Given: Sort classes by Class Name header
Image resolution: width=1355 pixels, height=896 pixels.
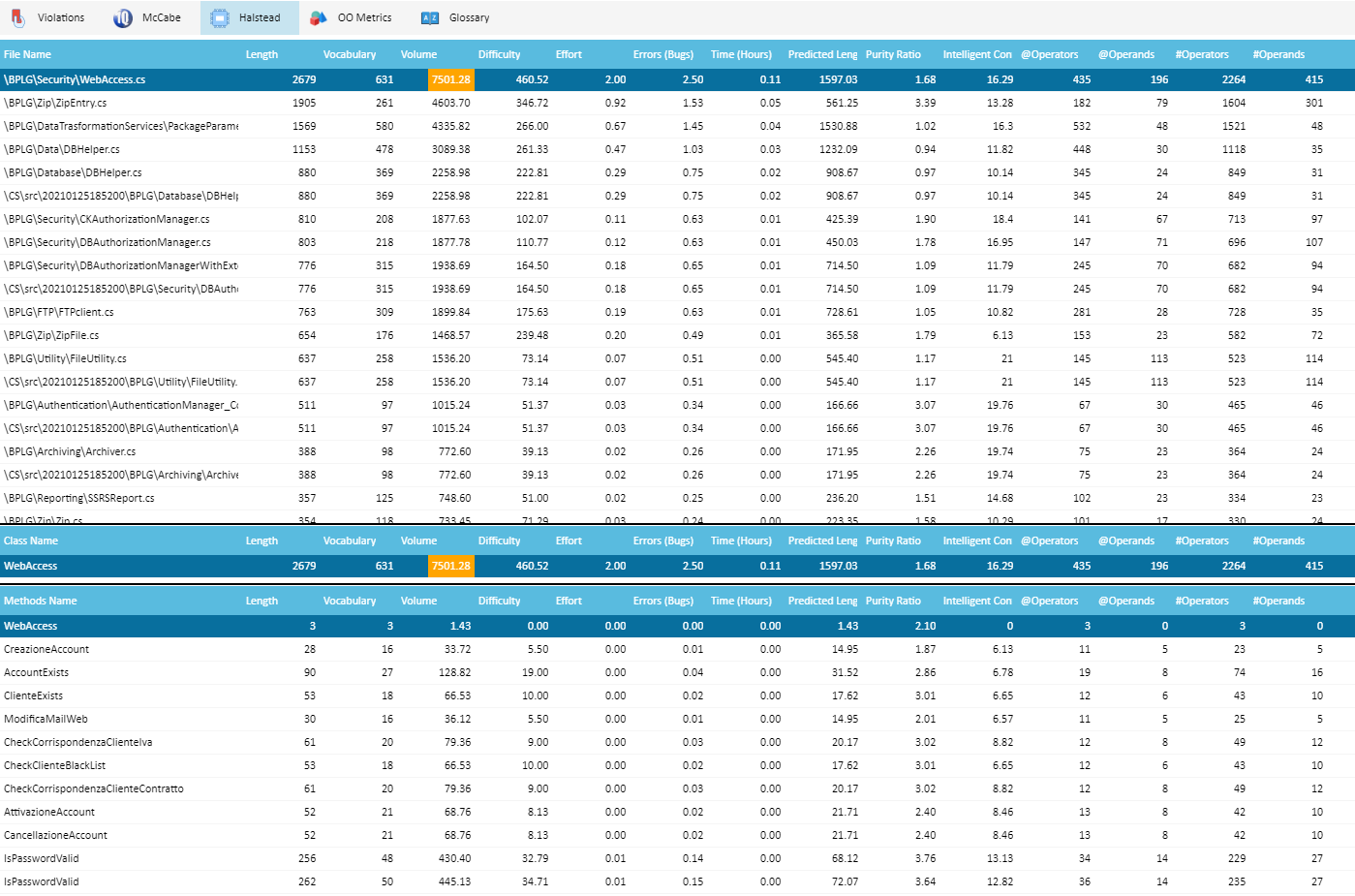Looking at the screenshot, I should [31, 541].
